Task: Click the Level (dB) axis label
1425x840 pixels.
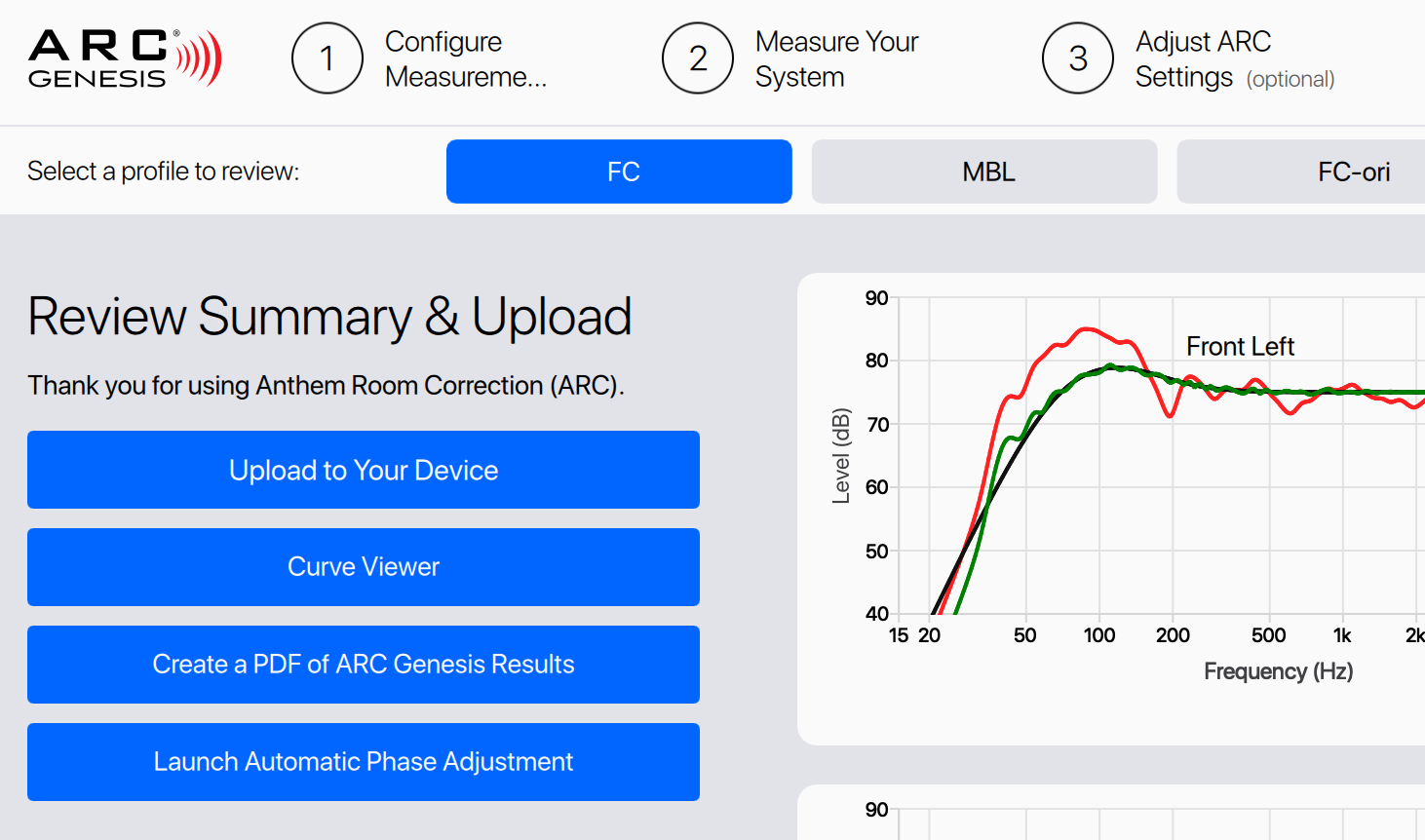Action: tap(841, 455)
